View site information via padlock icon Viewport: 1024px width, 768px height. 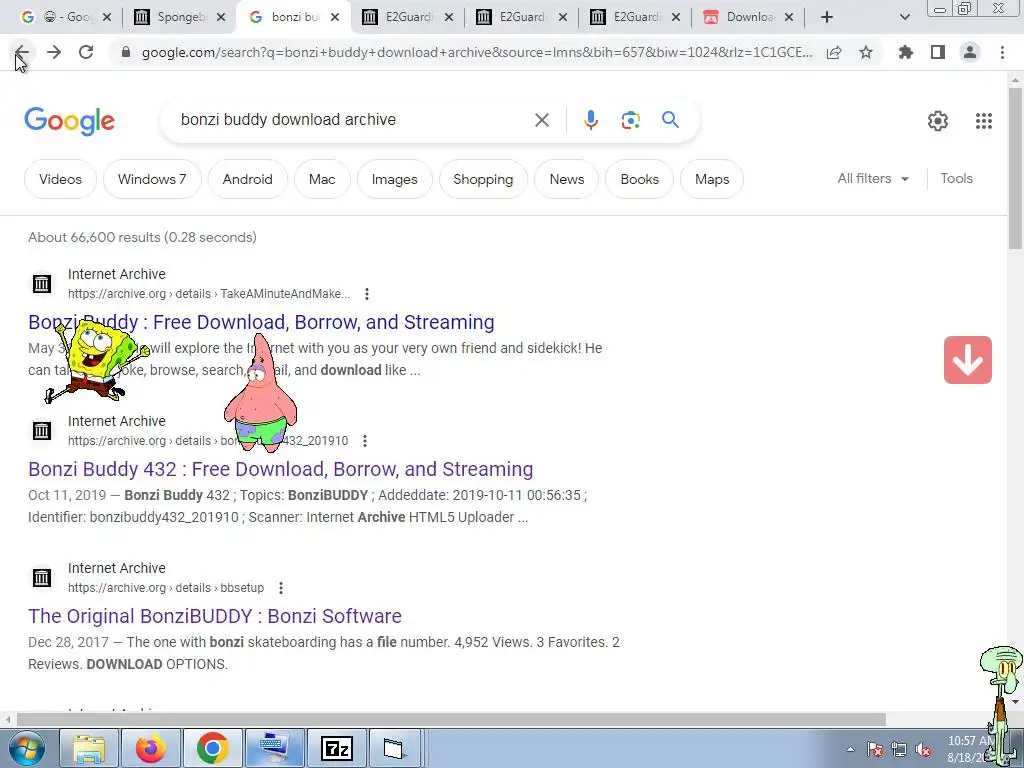[126, 52]
